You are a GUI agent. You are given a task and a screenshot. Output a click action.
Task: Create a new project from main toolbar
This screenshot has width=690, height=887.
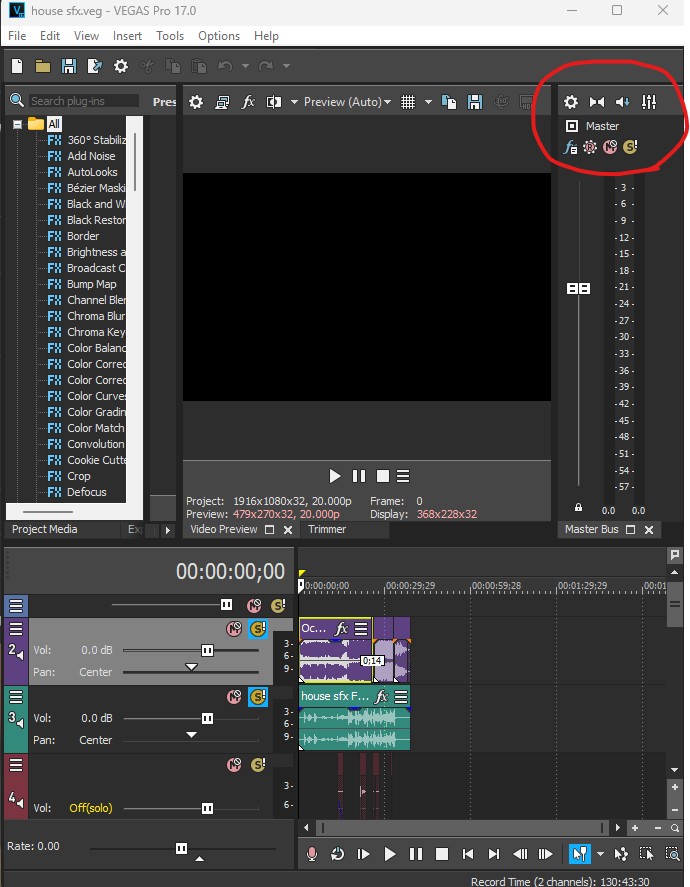[17, 66]
